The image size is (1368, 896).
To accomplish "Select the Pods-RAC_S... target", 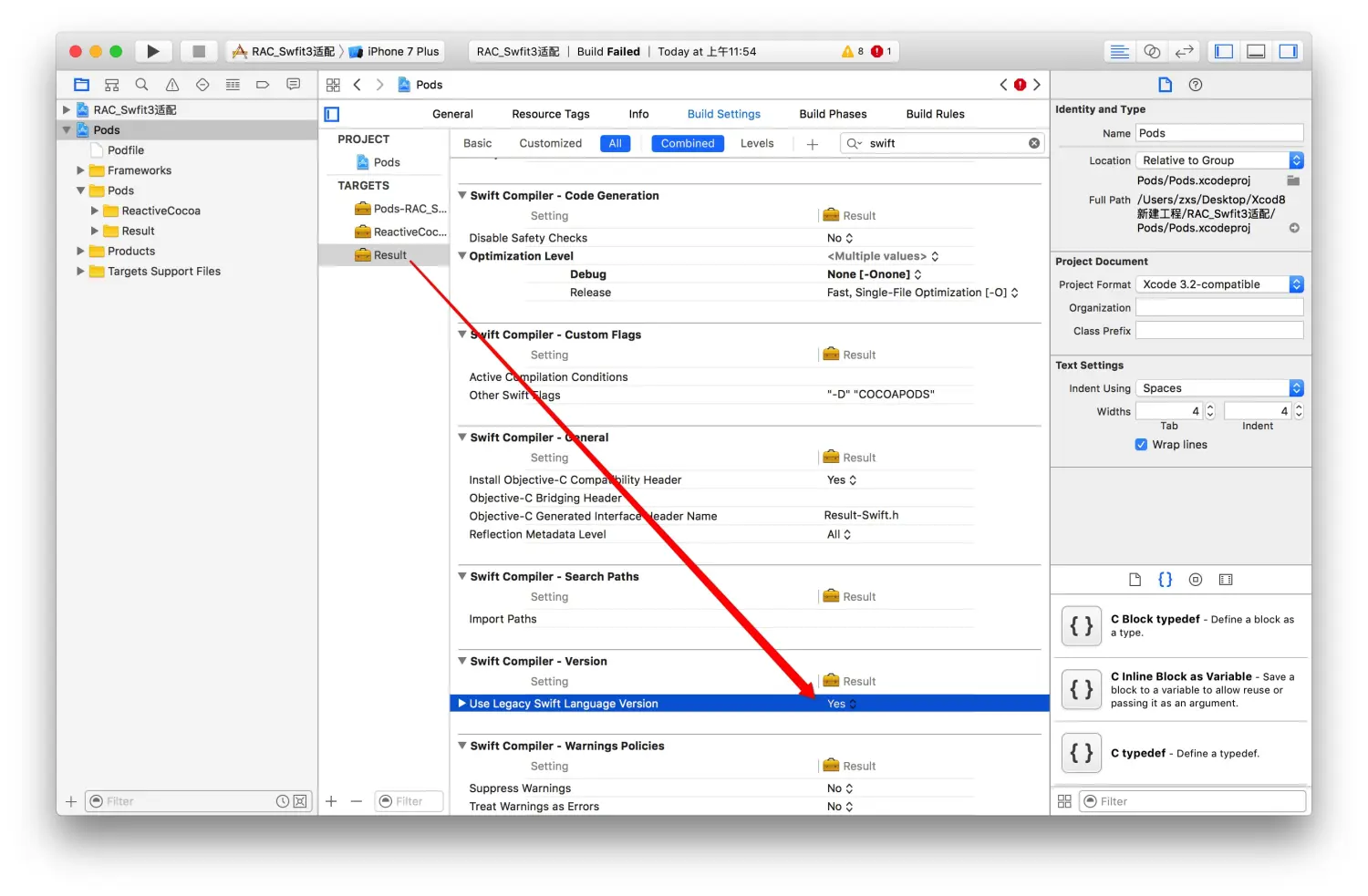I will click(x=400, y=209).
